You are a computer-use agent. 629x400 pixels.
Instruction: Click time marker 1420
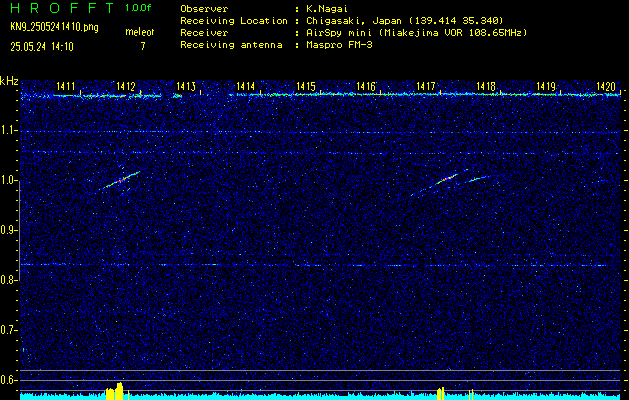click(x=606, y=86)
